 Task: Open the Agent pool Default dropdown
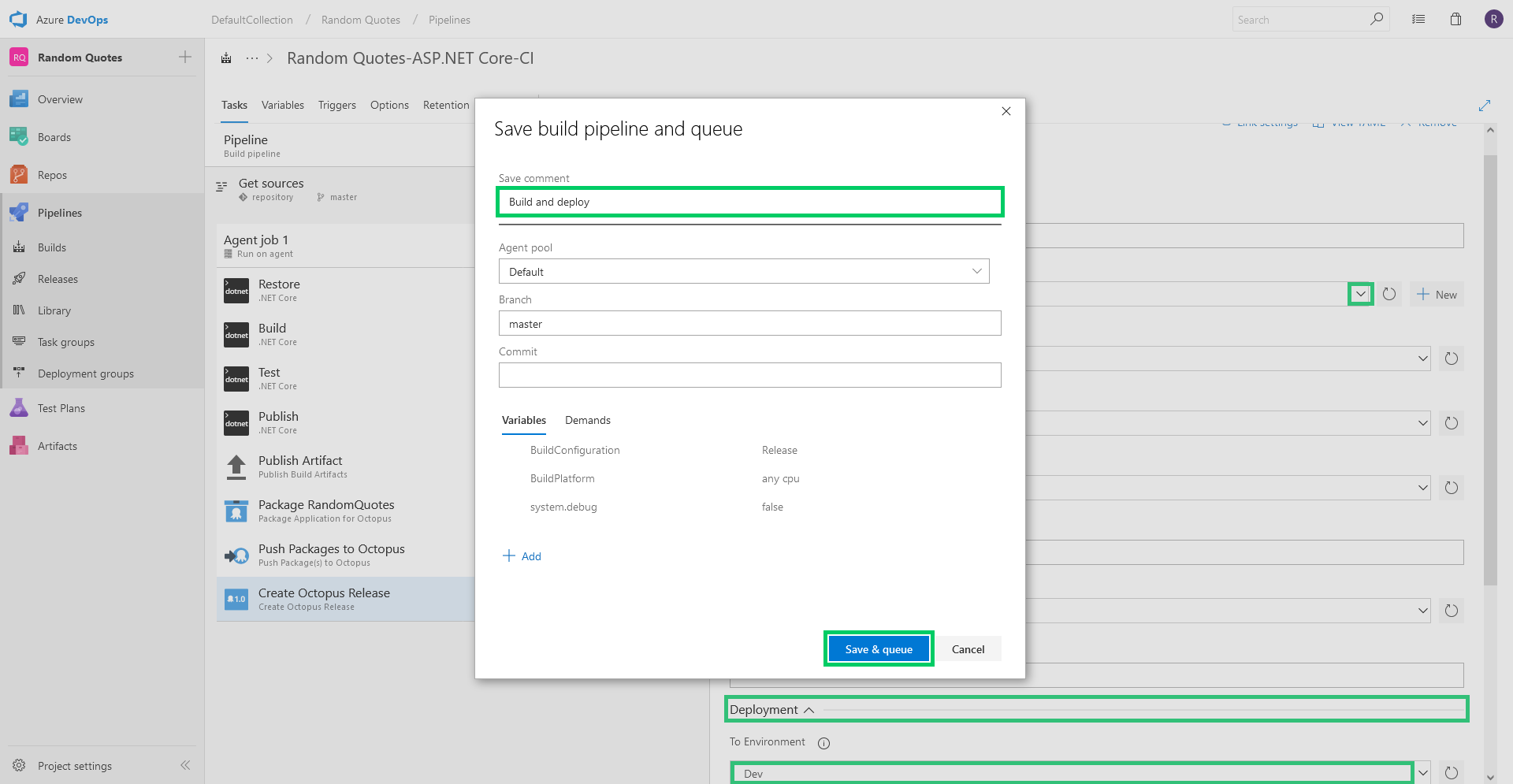pos(744,271)
